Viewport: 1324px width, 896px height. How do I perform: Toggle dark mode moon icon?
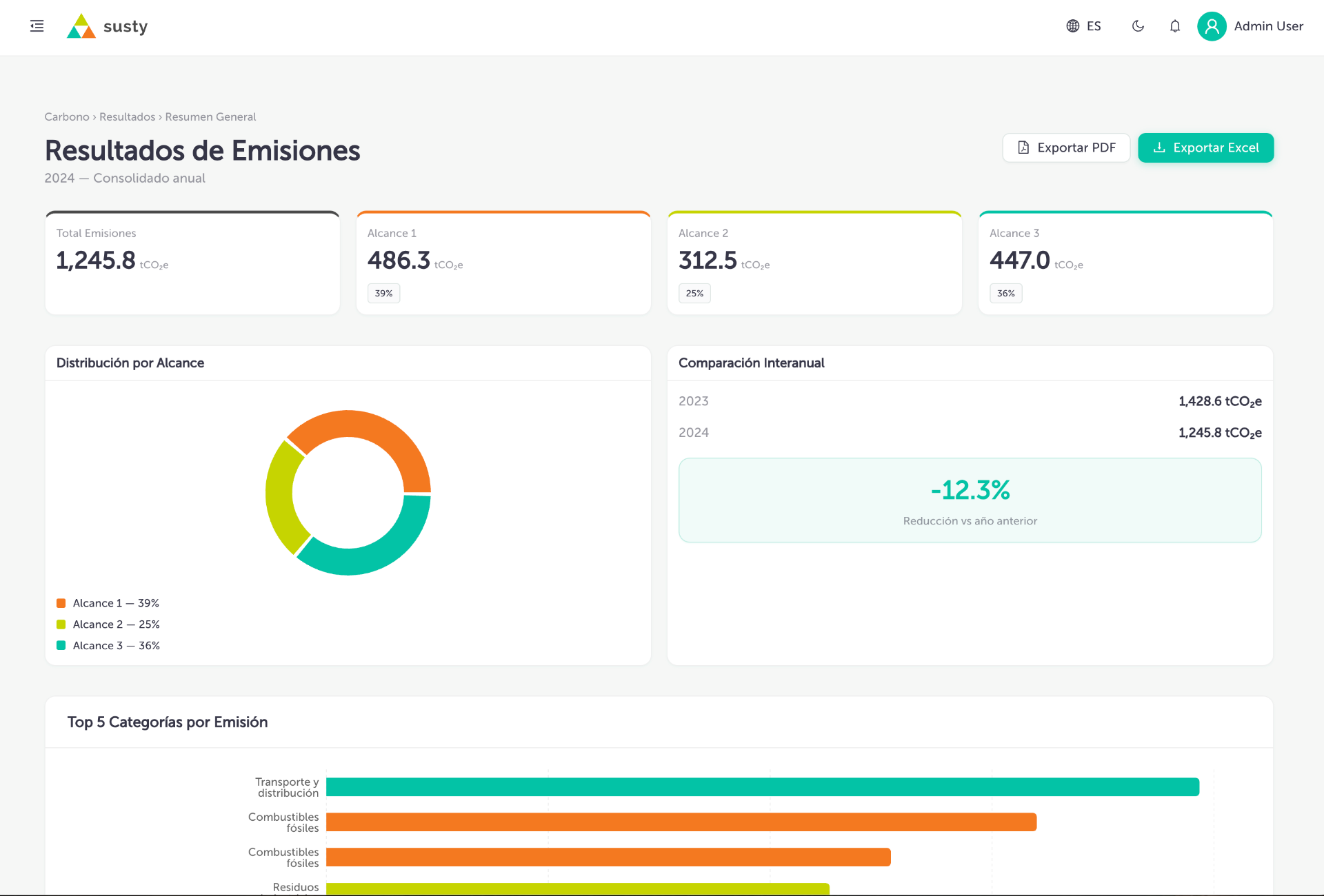tap(1138, 26)
